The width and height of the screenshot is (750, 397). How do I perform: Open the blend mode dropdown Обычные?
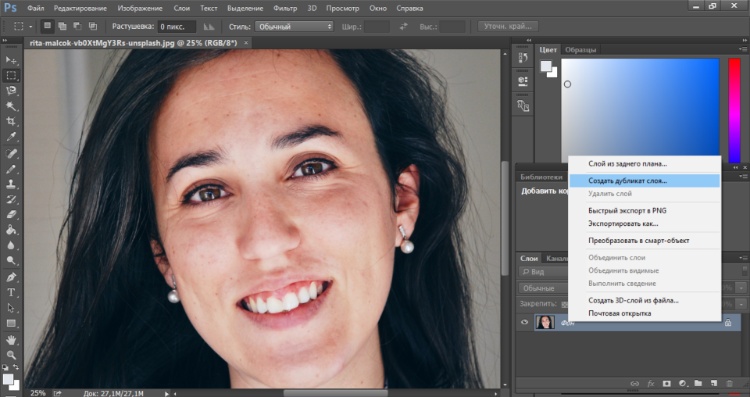point(542,288)
